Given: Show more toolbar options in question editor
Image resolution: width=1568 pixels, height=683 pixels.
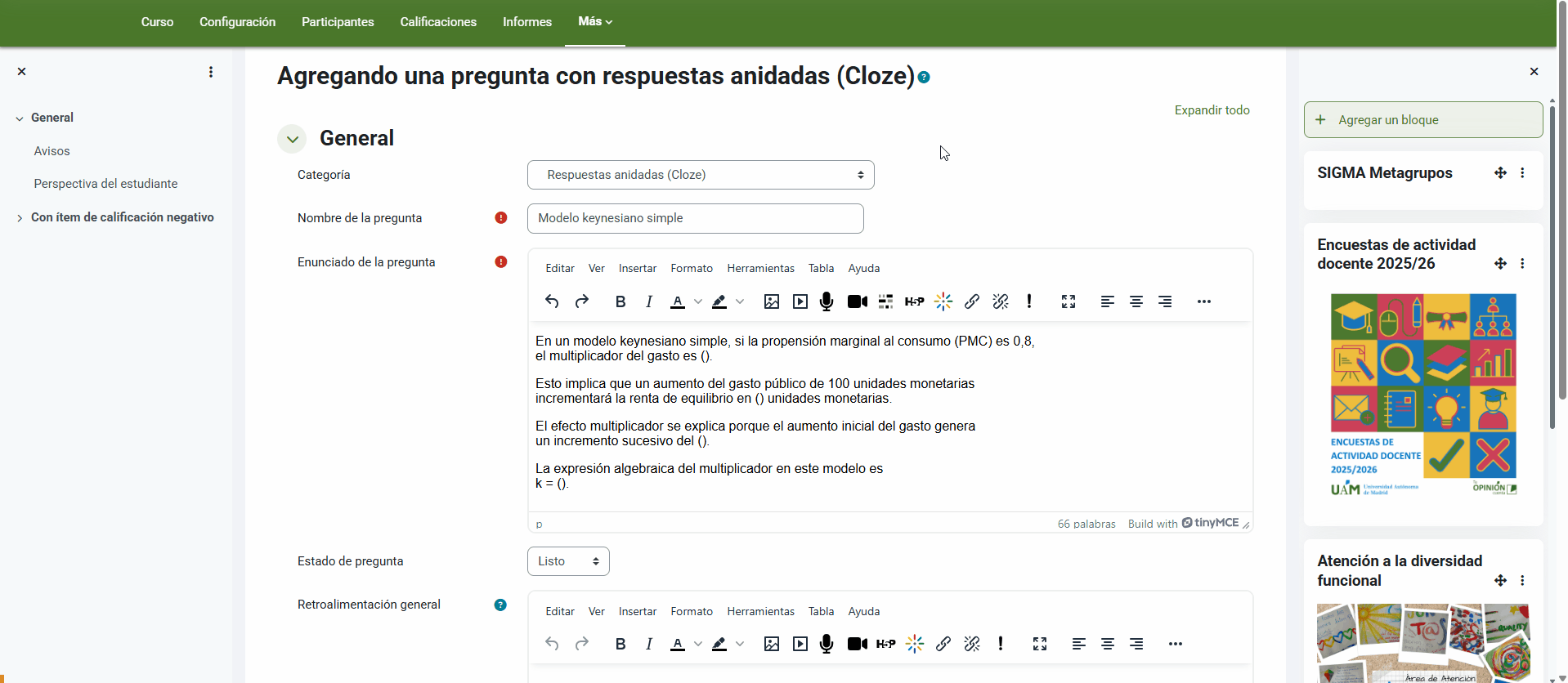Looking at the screenshot, I should click(x=1204, y=301).
